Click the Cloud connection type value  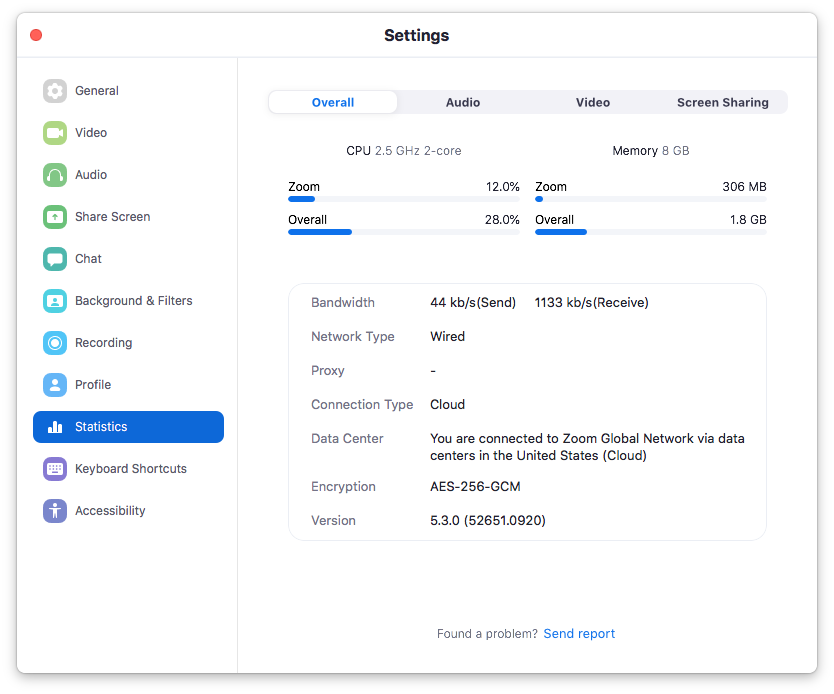click(x=447, y=405)
